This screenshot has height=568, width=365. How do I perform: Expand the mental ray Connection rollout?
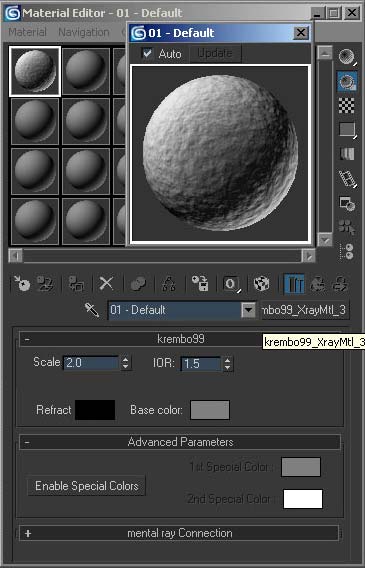[x=179, y=533]
